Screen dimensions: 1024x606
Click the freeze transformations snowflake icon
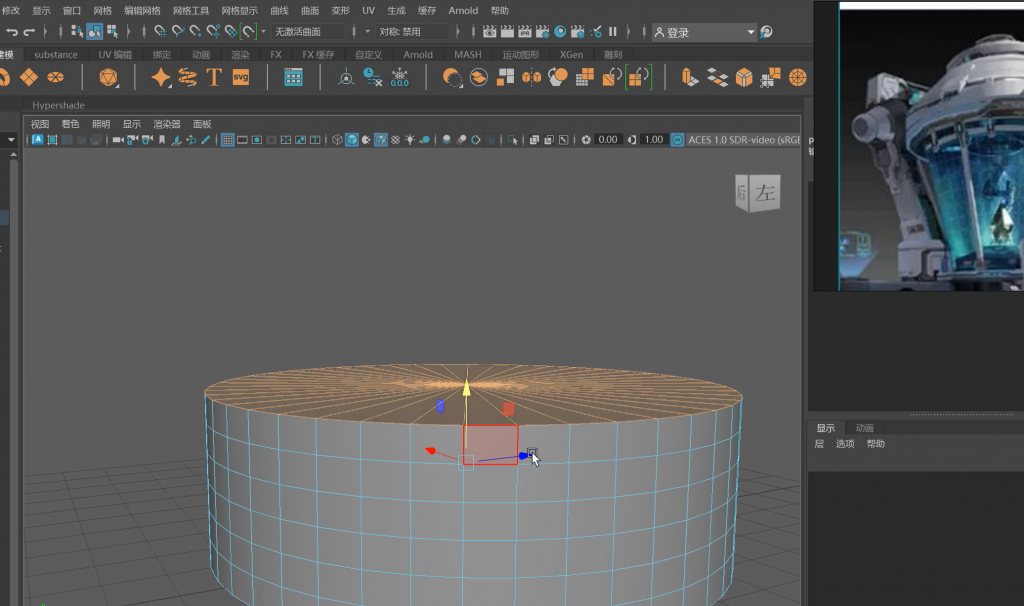(x=399, y=78)
